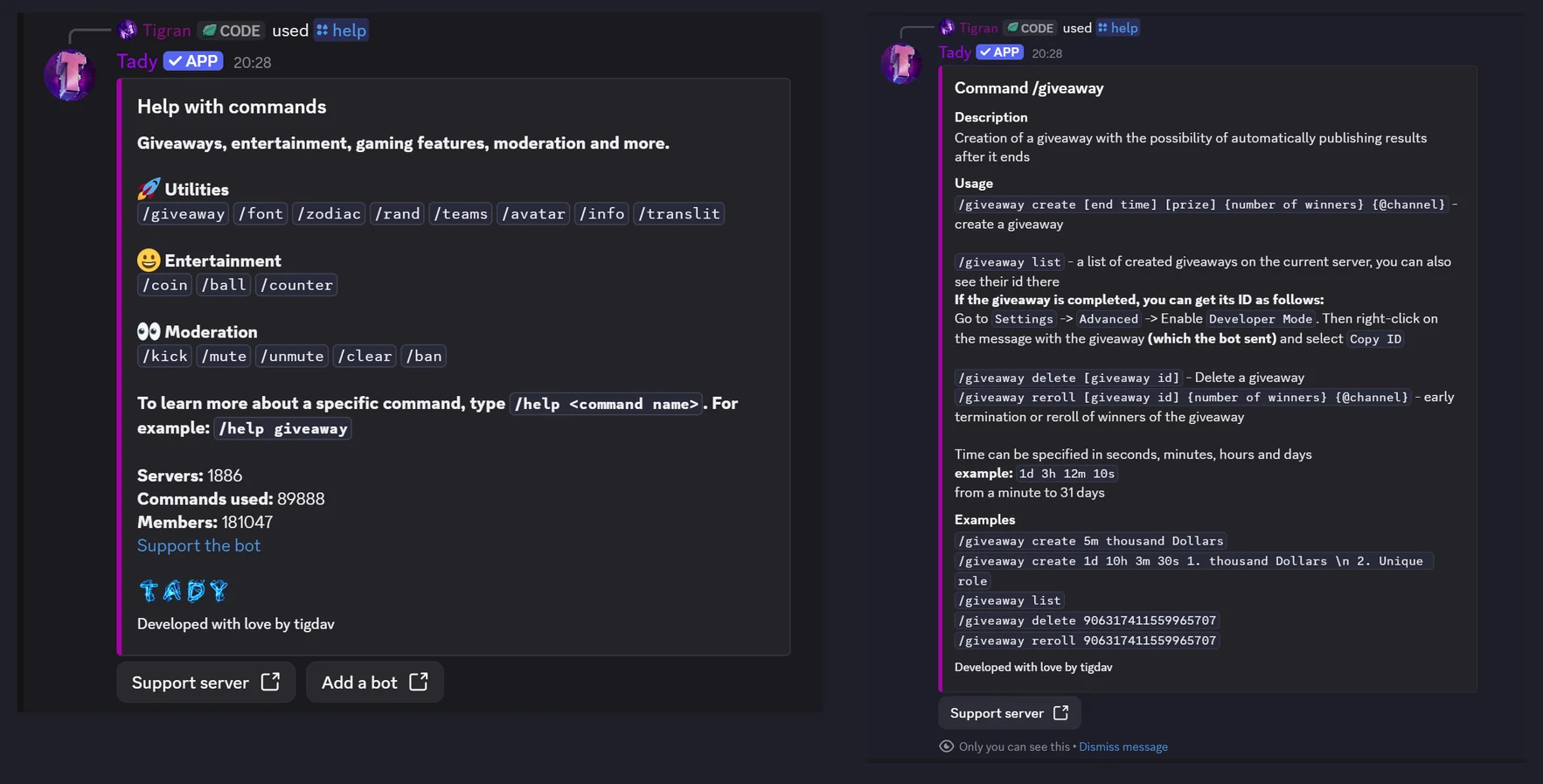Click the '/clear' command
Viewport: 1543px width, 784px height.
click(365, 356)
